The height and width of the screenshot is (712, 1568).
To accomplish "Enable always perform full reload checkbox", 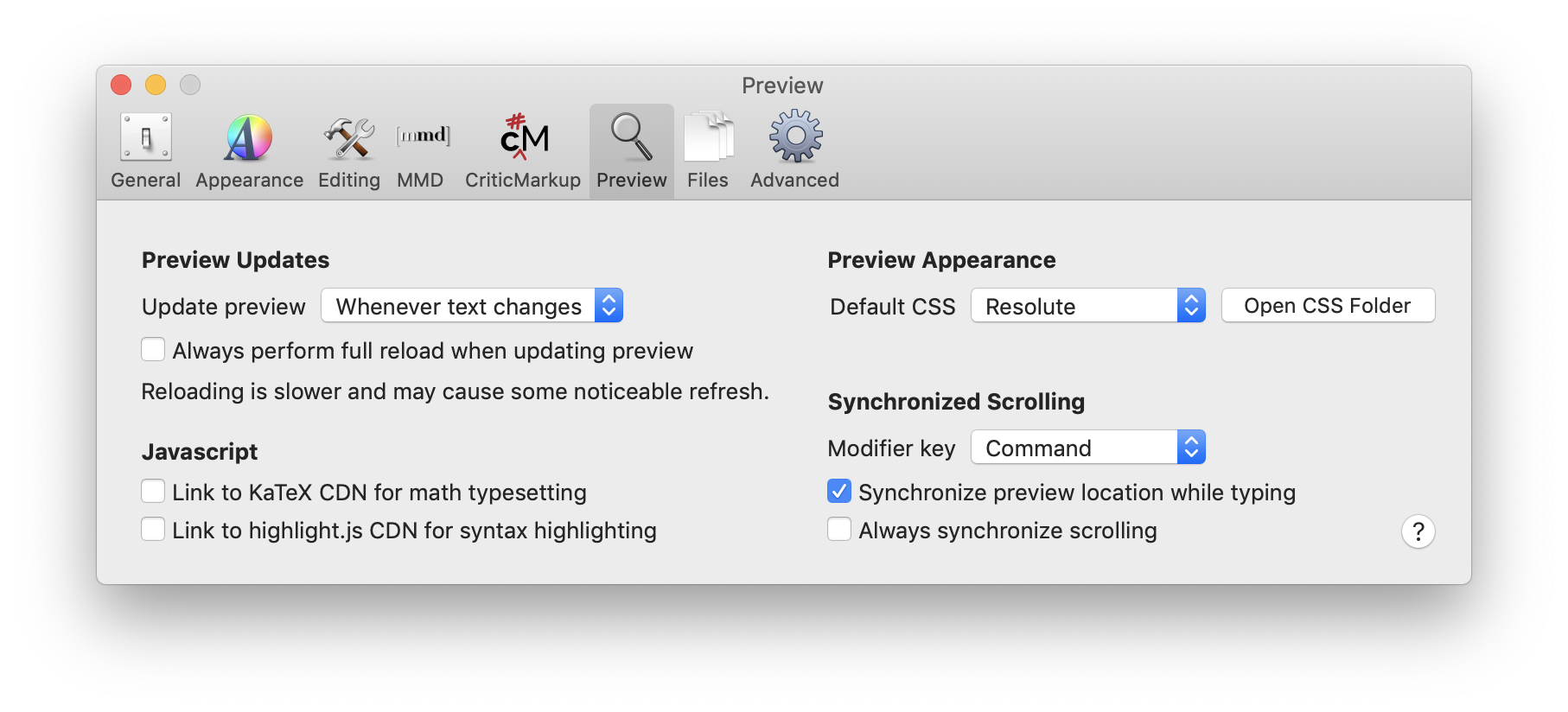I will pos(153,349).
